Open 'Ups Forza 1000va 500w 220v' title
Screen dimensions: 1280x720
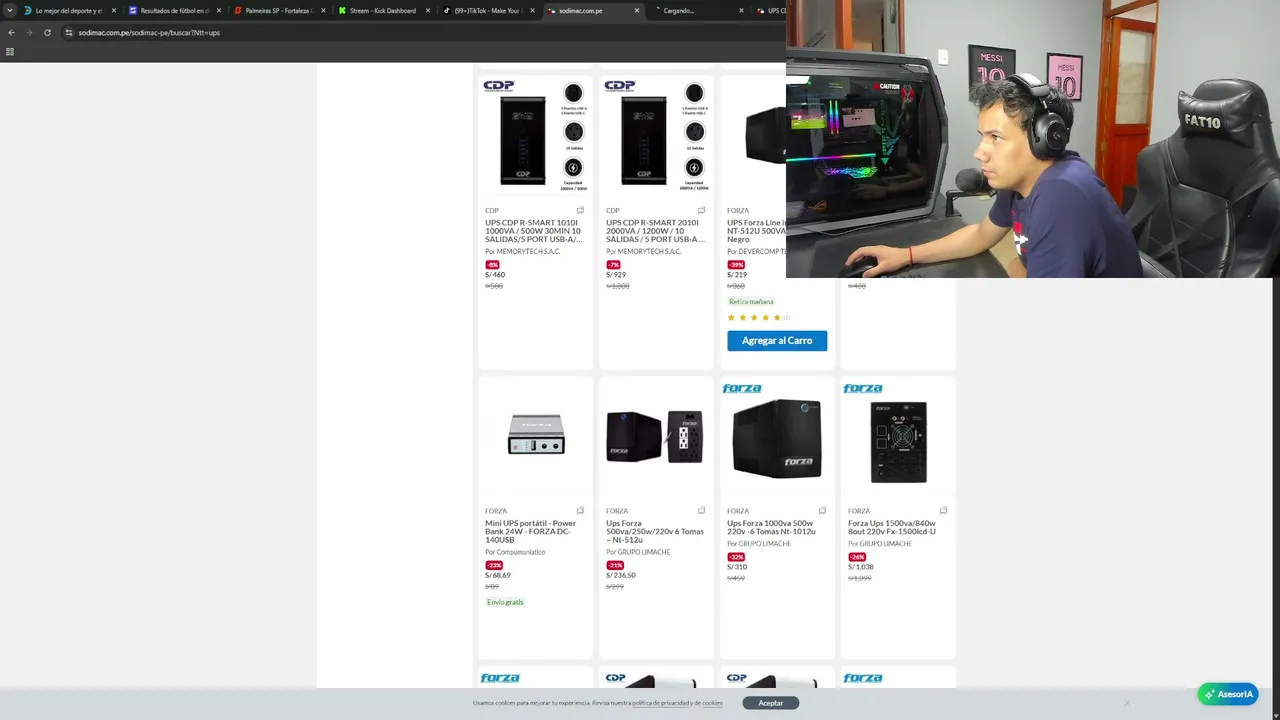[771, 527]
